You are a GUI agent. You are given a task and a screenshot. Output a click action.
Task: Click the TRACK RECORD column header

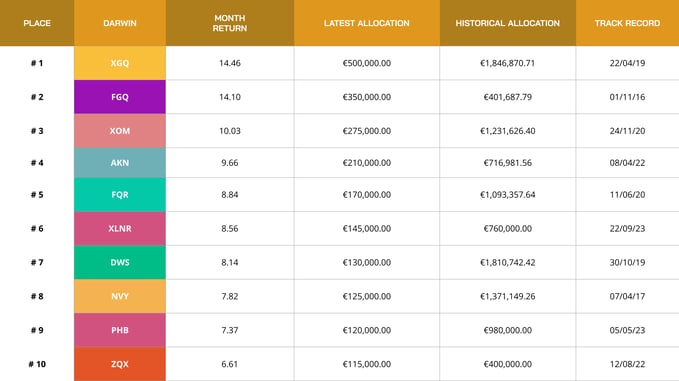pos(627,23)
